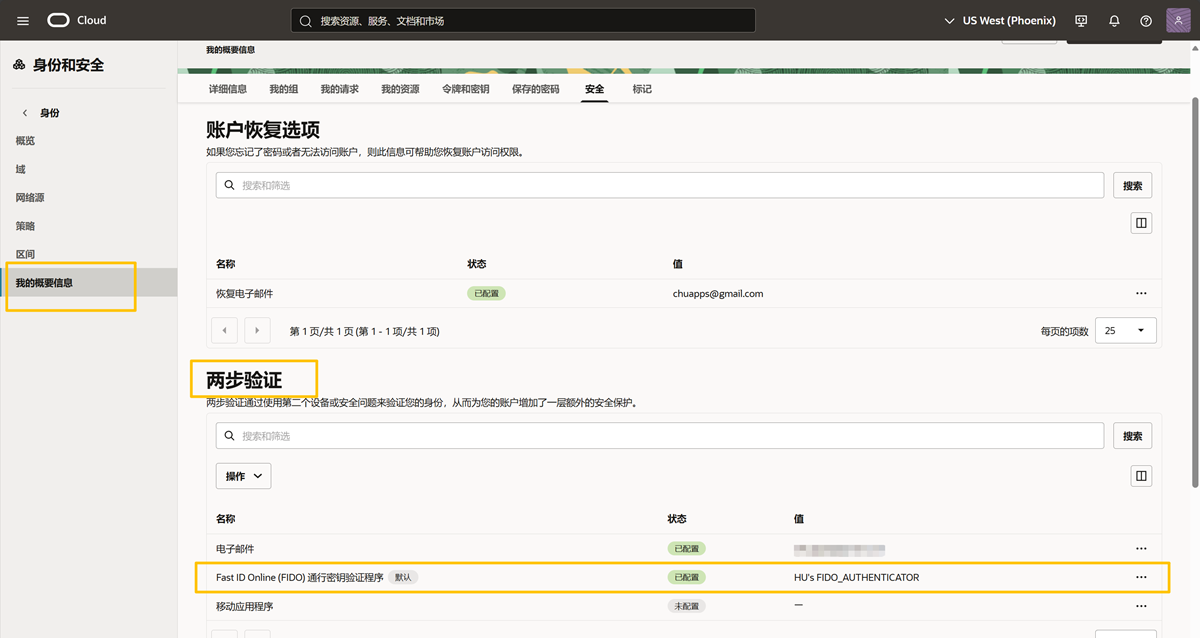Open the 操作 dropdown button
Screen dimensions: 1200x638
[243, 476]
